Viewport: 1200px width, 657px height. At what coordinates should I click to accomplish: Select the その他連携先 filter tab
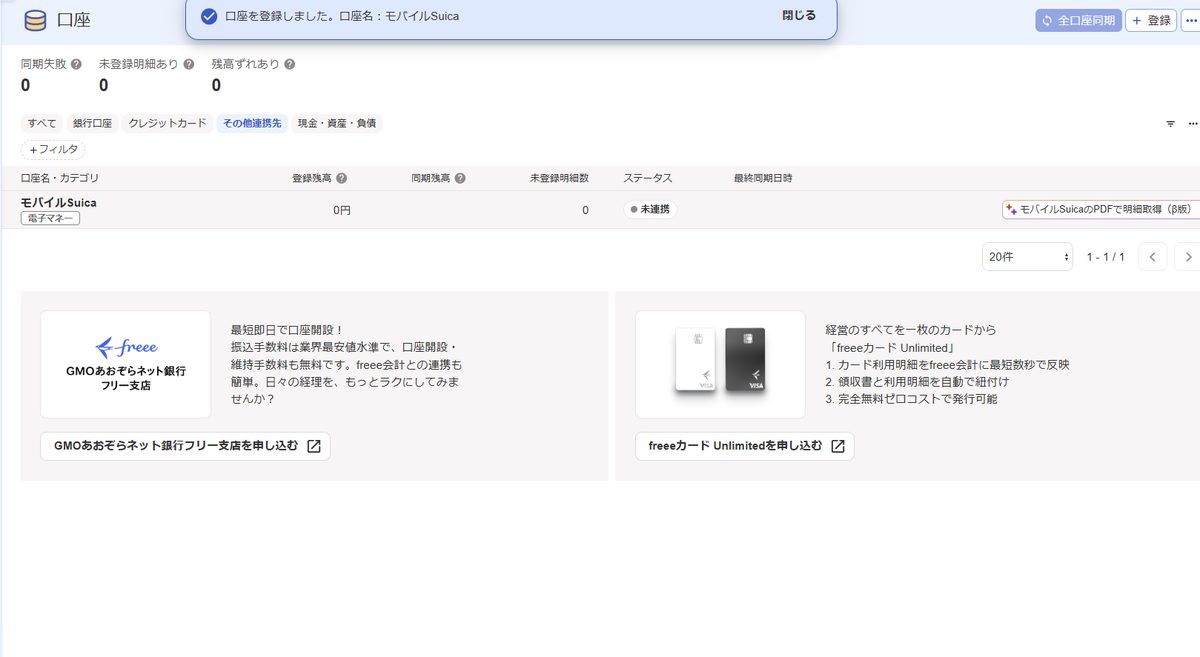(253, 124)
